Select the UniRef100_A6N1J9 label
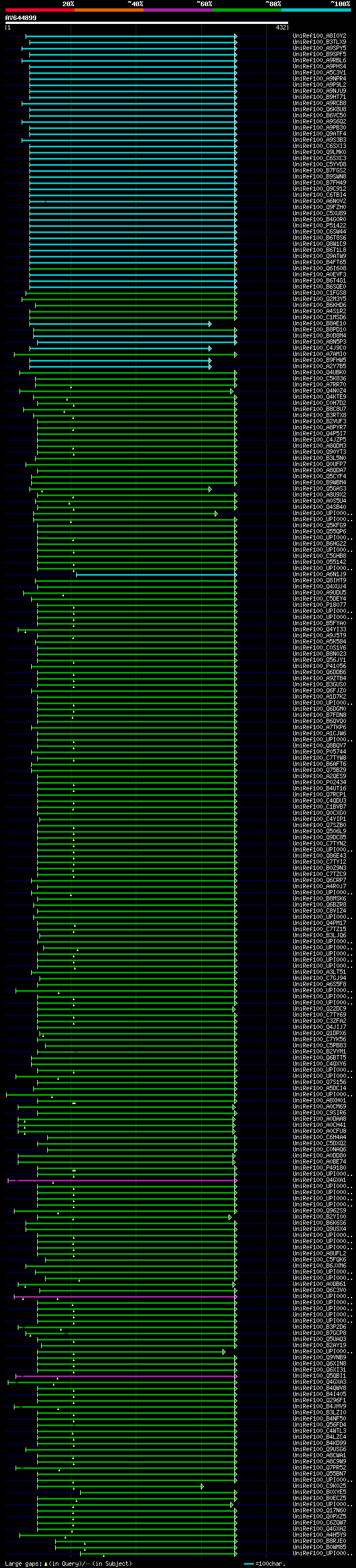Viewport: 356px width, 1568px height. tap(319, 575)
